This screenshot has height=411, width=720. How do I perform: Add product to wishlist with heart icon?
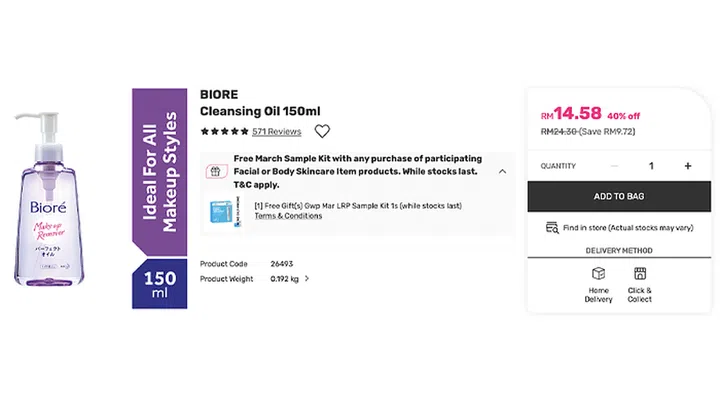coord(322,131)
